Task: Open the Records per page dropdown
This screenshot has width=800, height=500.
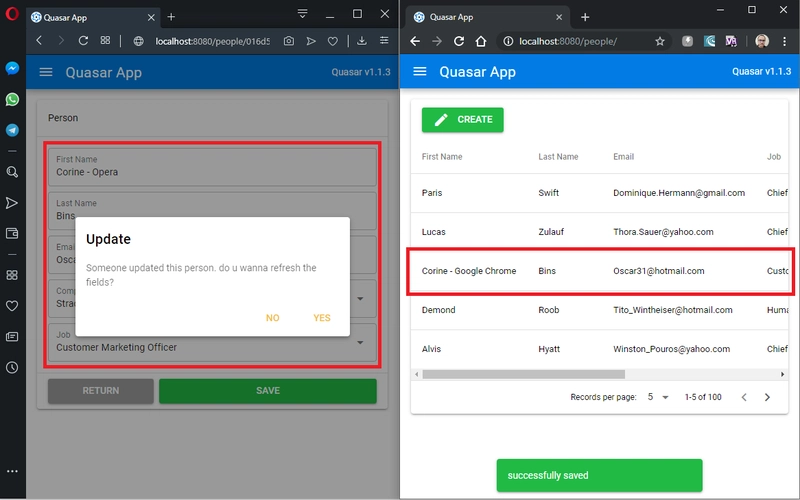Action: click(657, 397)
